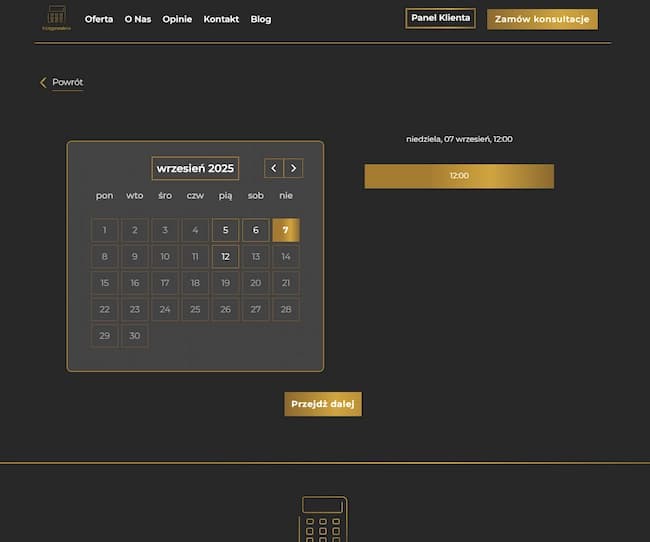Click day 14 in the calendar
This screenshot has height=542, width=650.
coord(286,257)
